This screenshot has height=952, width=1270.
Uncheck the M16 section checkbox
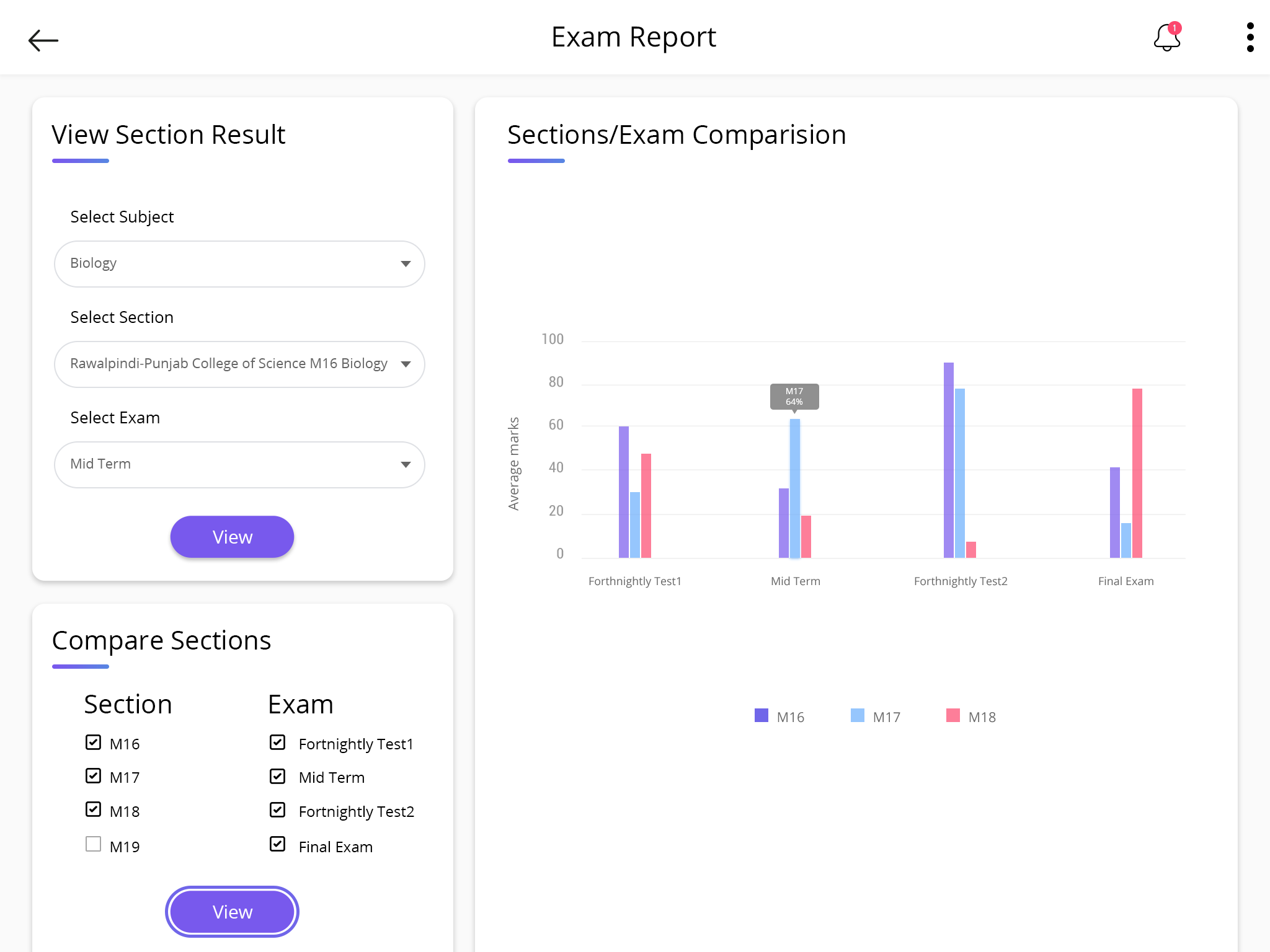93,743
